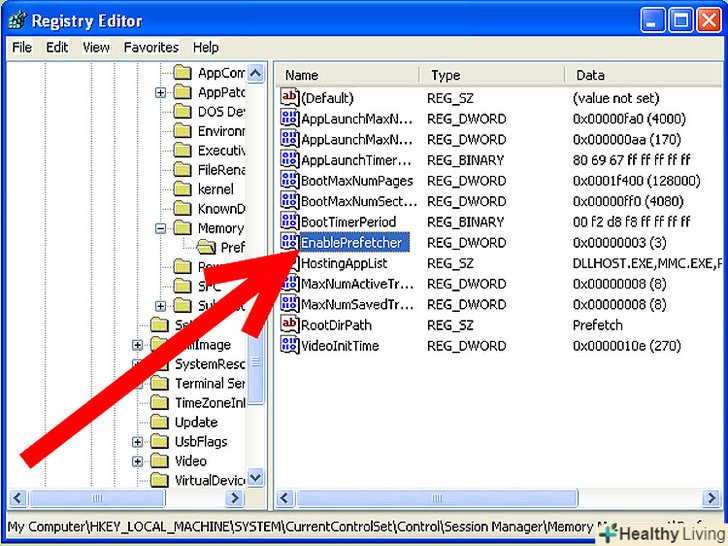Click tree pane scroll up arrow
Screen dimensions: 728x546
(255, 73)
